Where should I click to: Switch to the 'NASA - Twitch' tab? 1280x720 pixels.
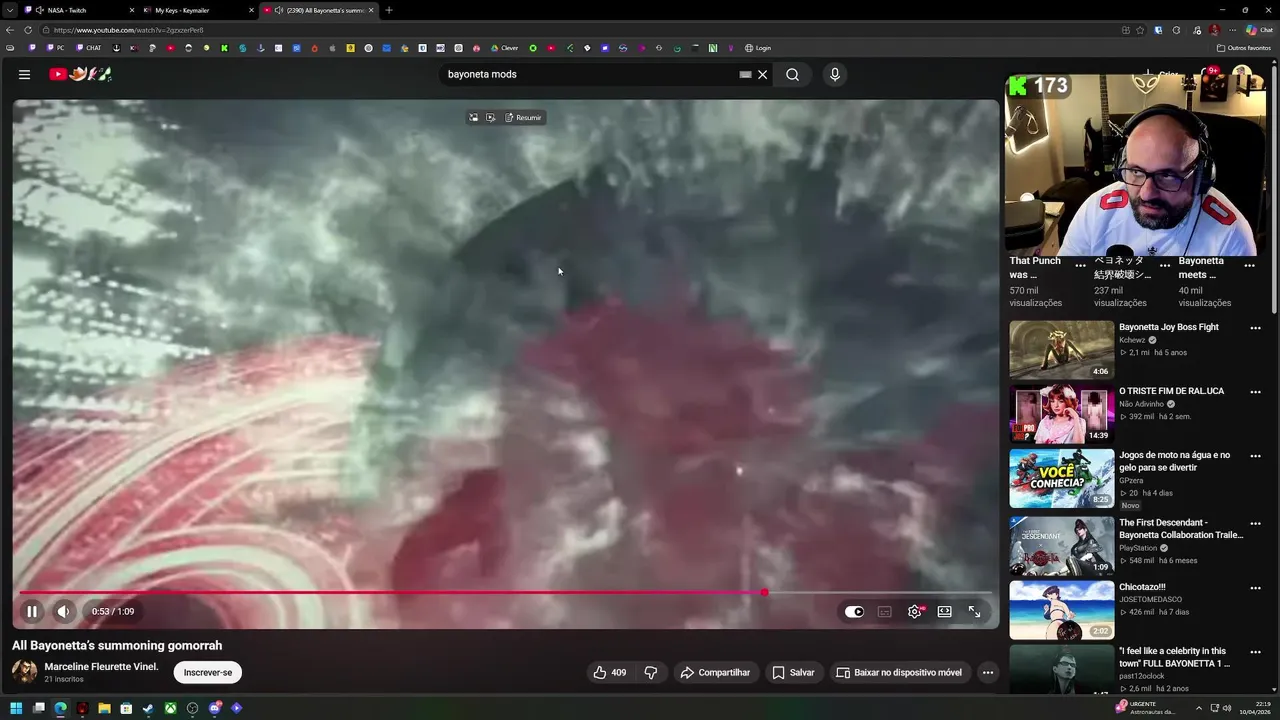pos(80,10)
